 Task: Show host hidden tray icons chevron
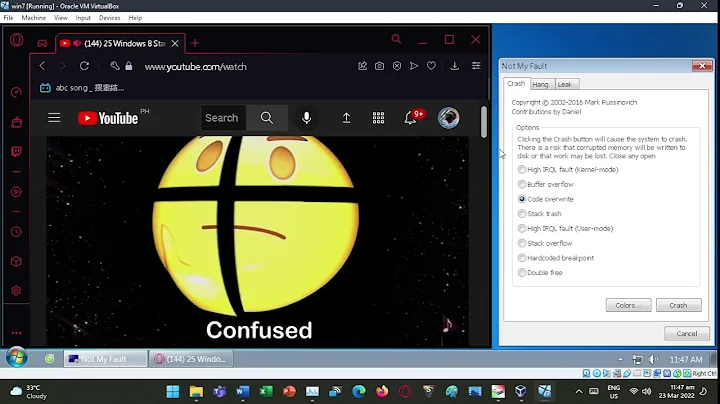(579, 392)
